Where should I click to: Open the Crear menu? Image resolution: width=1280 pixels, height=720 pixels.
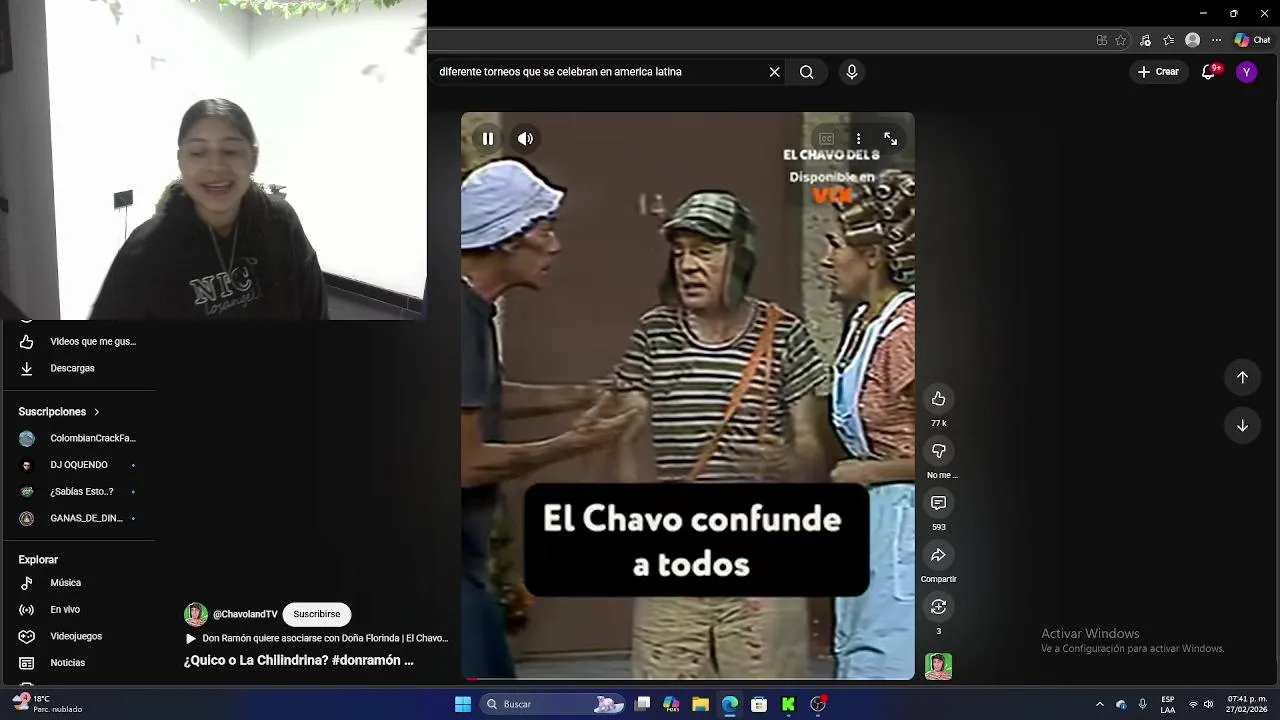(x=1158, y=72)
